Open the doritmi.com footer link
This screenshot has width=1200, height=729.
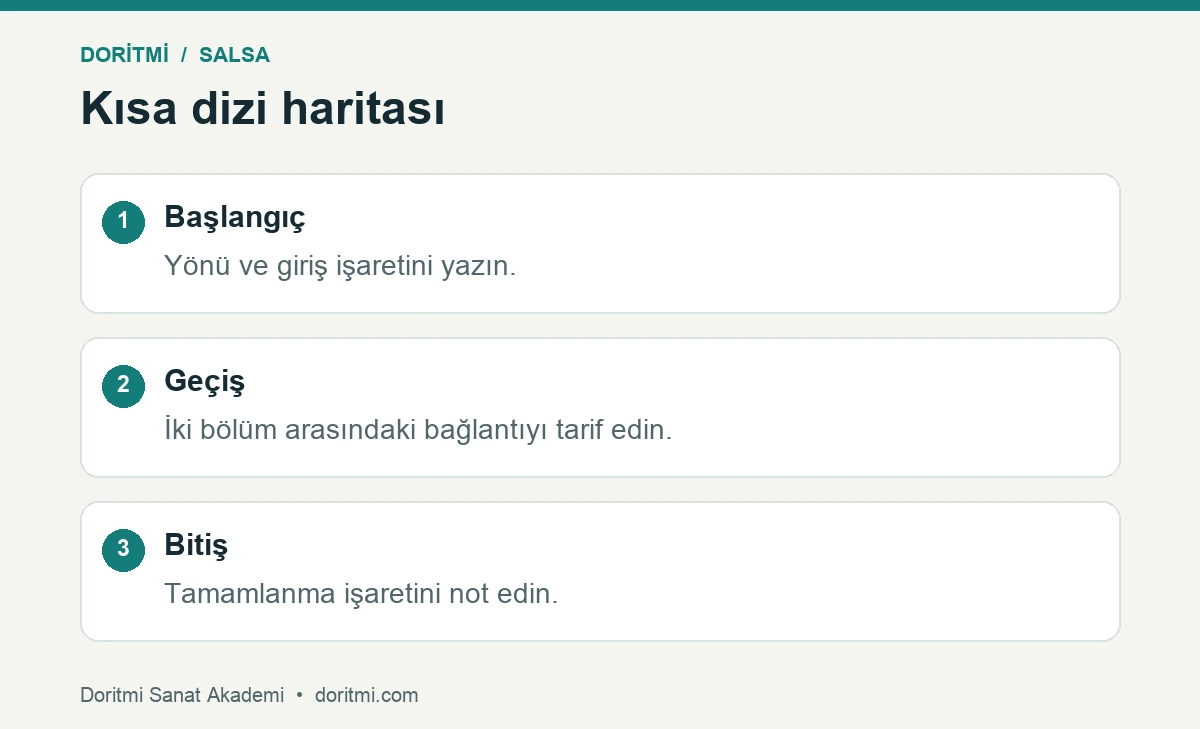(366, 695)
